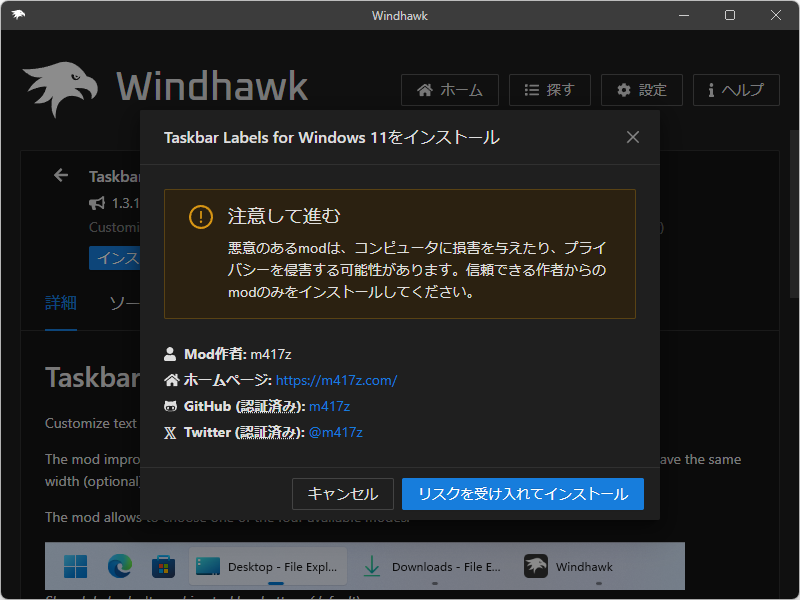Open 設定 via the gear icon

pos(625,89)
